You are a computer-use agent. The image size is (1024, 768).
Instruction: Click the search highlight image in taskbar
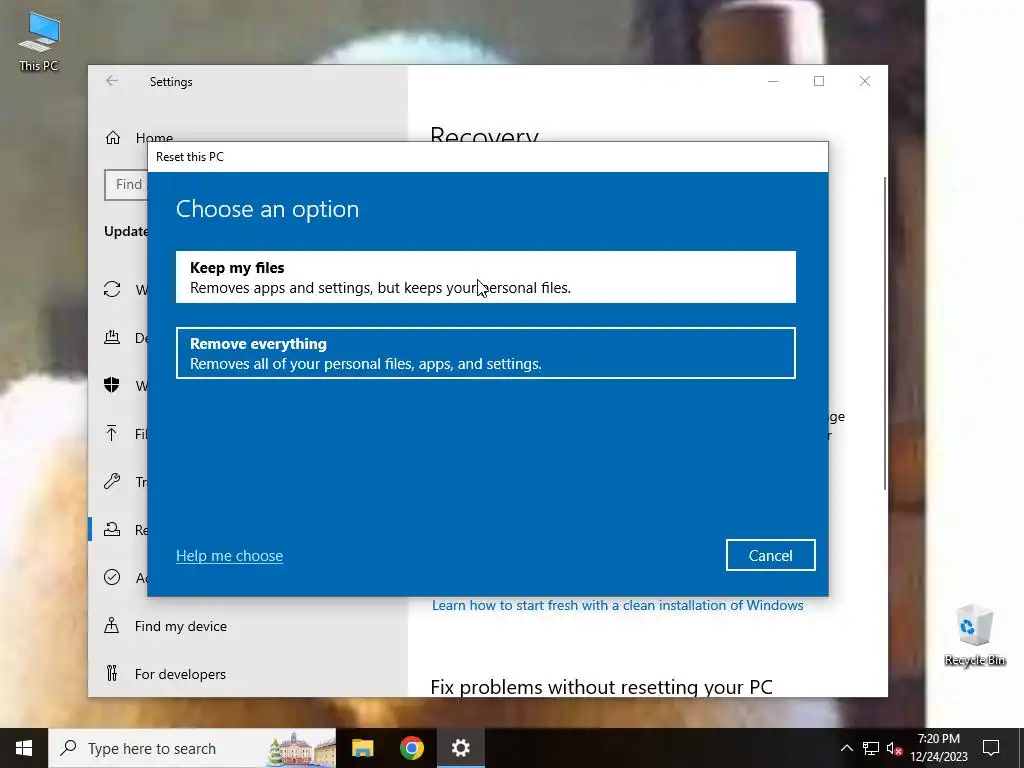[300, 748]
